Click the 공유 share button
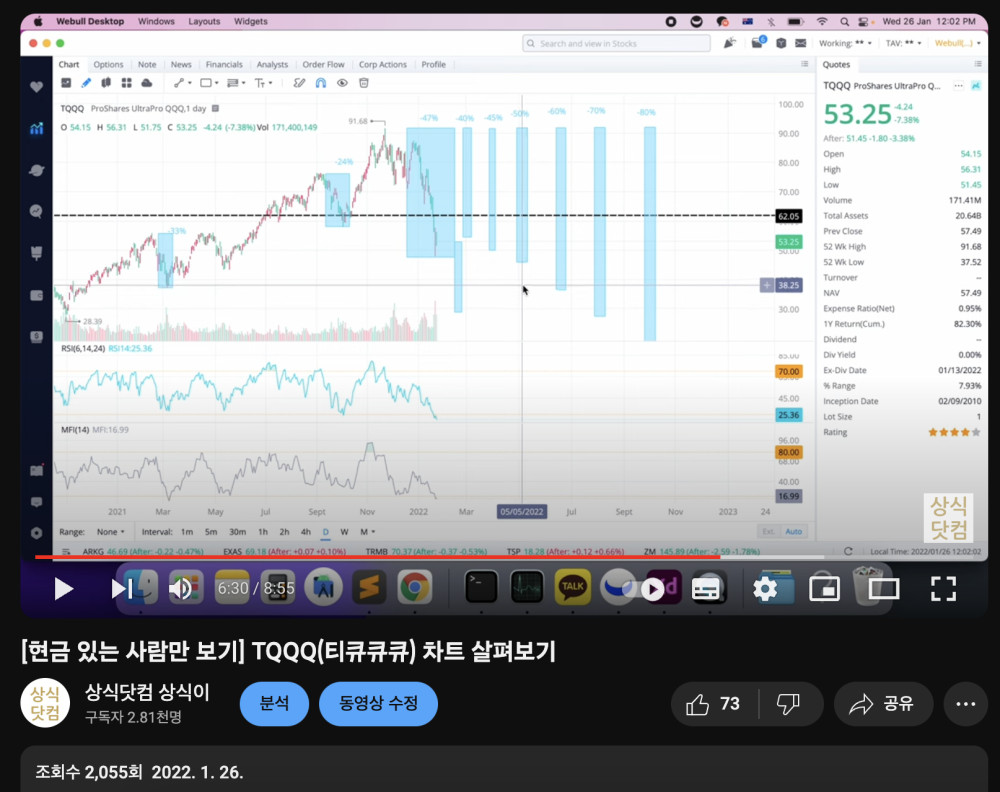1000x792 pixels. point(883,703)
